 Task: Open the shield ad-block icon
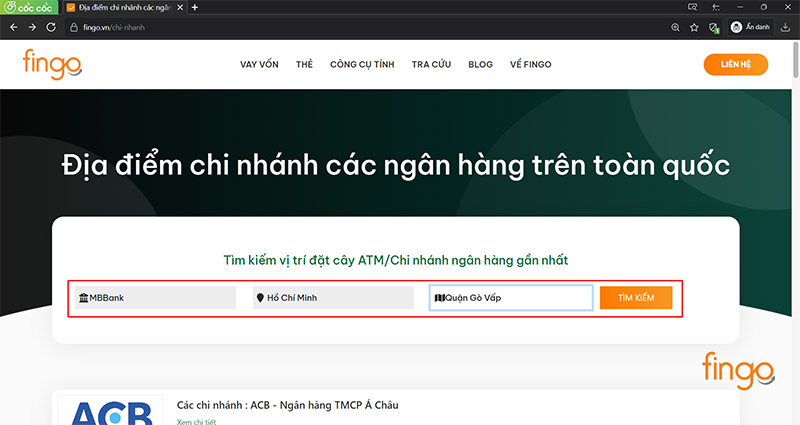(x=714, y=28)
